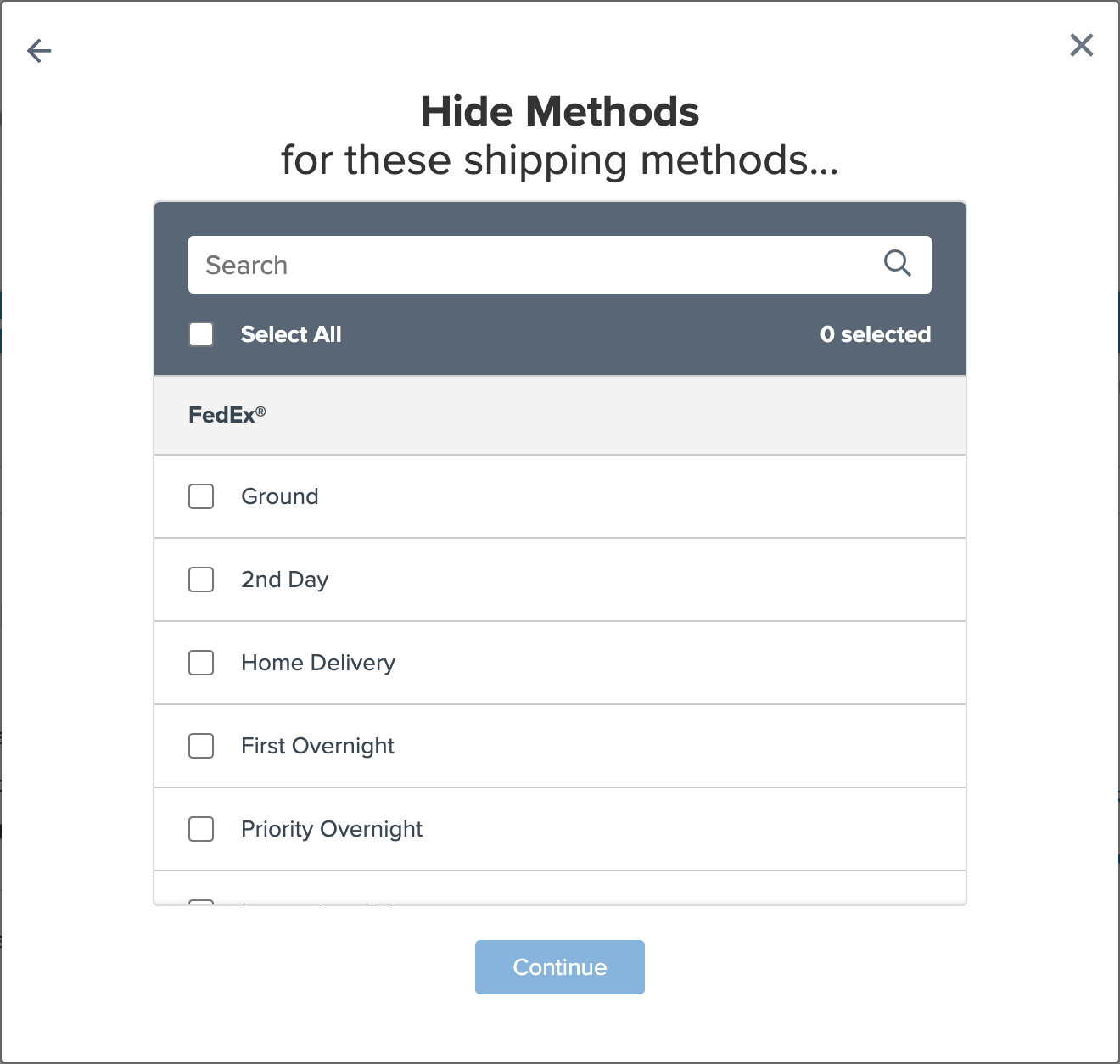Close the Hide Methods dialog

tap(1081, 45)
